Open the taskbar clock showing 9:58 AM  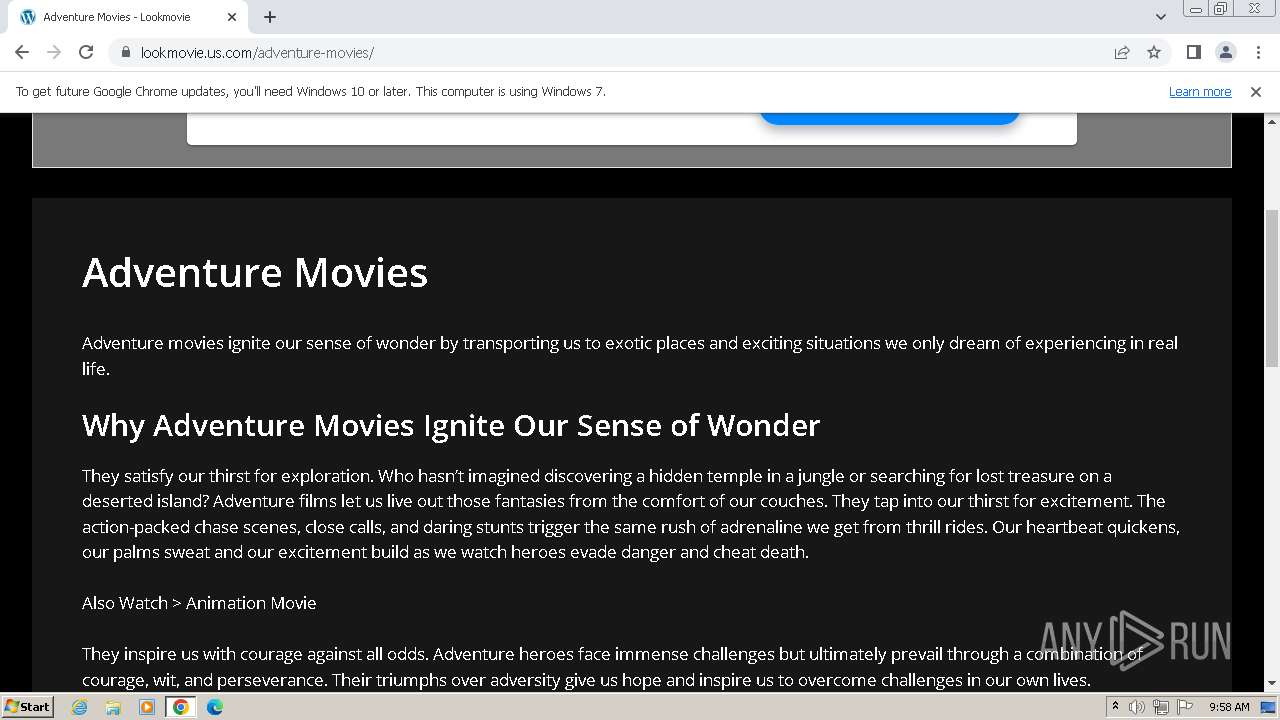pos(1229,707)
